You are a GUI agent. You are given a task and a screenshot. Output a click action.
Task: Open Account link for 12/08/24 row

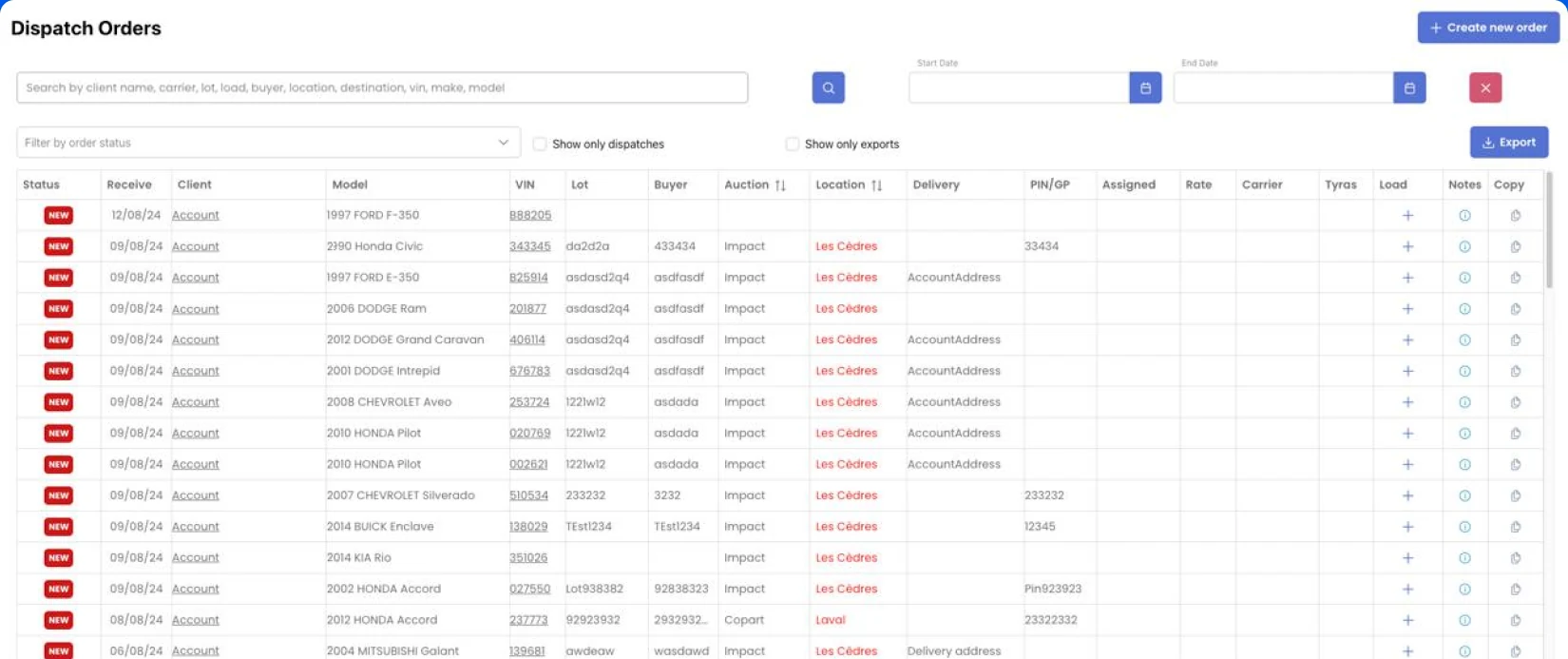195,216
